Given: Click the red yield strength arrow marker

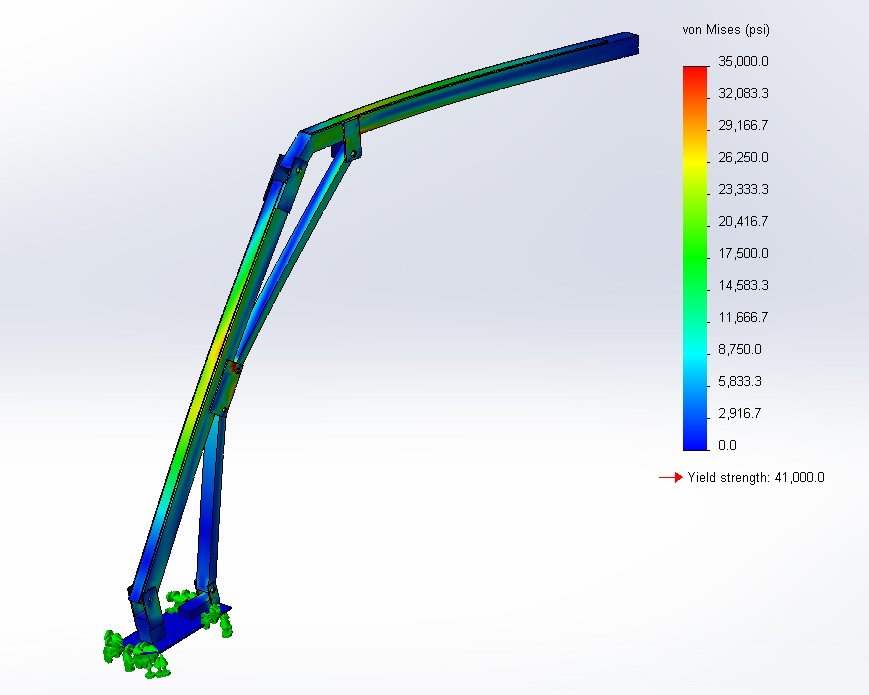Looking at the screenshot, I should coord(671,477).
